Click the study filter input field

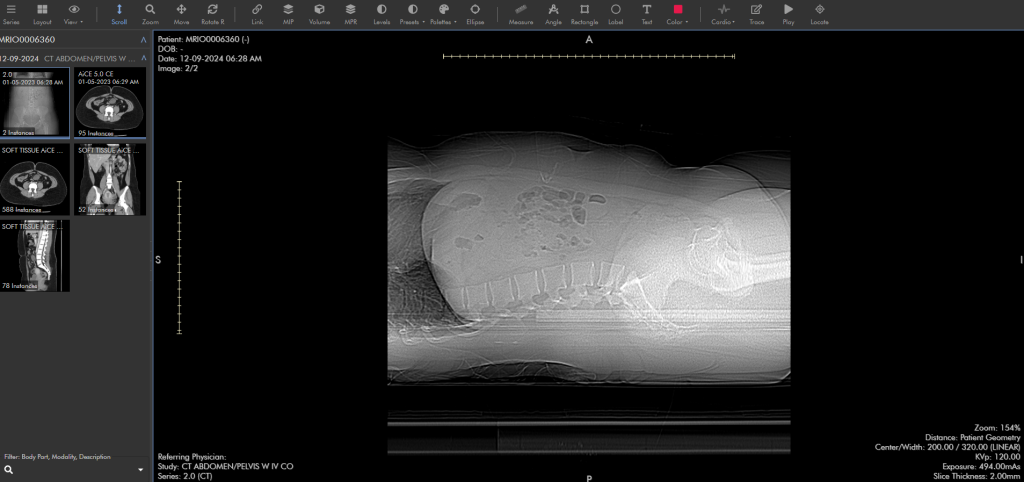click(x=75, y=470)
